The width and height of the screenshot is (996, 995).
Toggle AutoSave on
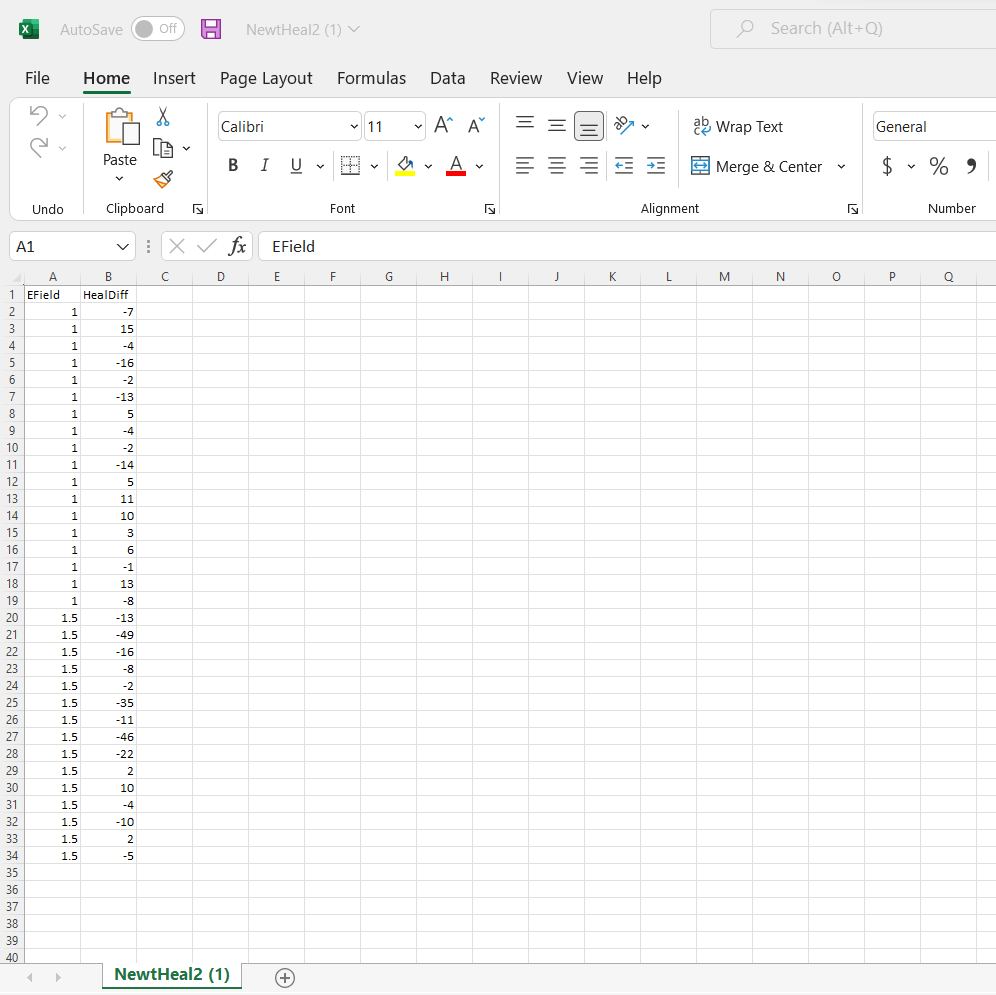click(x=157, y=29)
